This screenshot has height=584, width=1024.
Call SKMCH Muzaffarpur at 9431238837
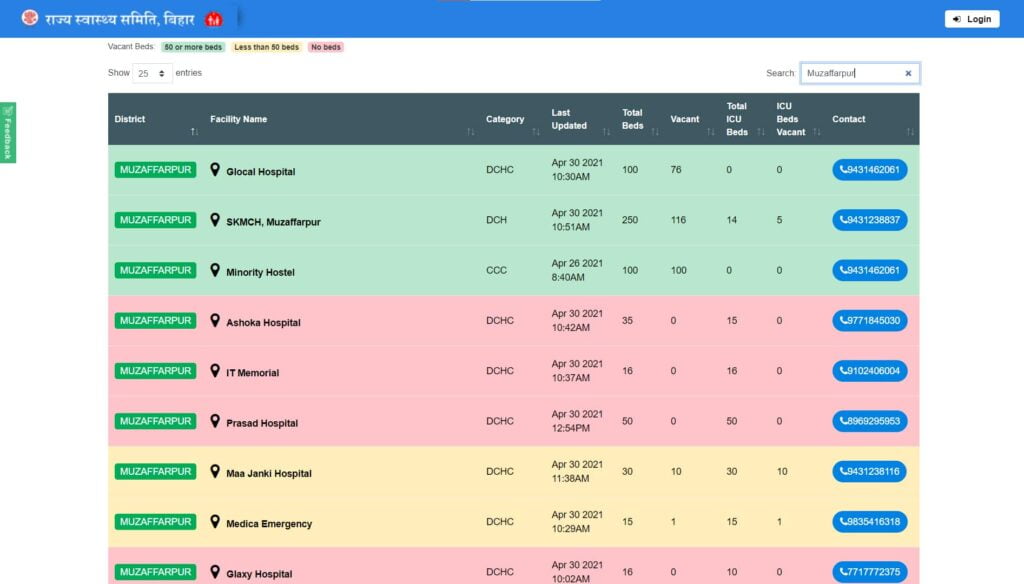coord(869,219)
